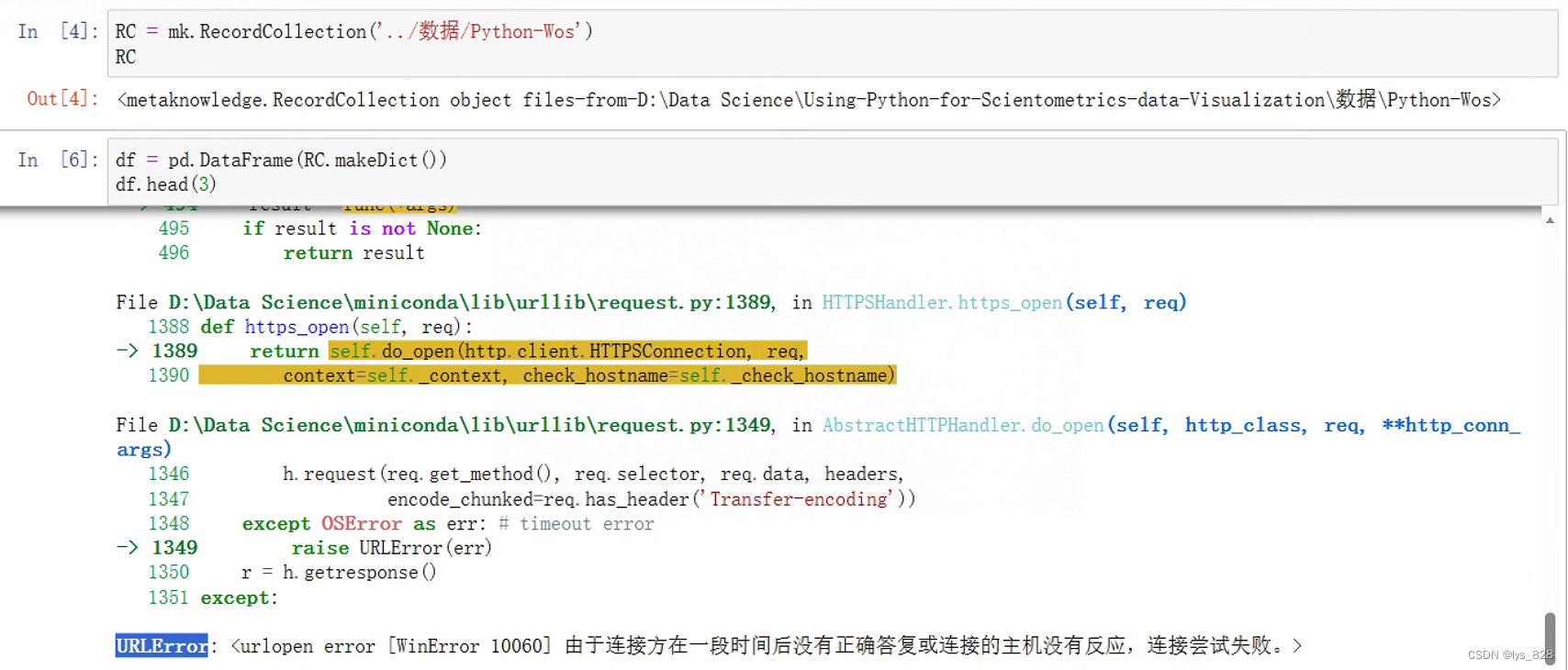This screenshot has width=1568, height=670.
Task: Click 'h.request(req.get_method()' line 1346
Action: [x=593, y=475]
